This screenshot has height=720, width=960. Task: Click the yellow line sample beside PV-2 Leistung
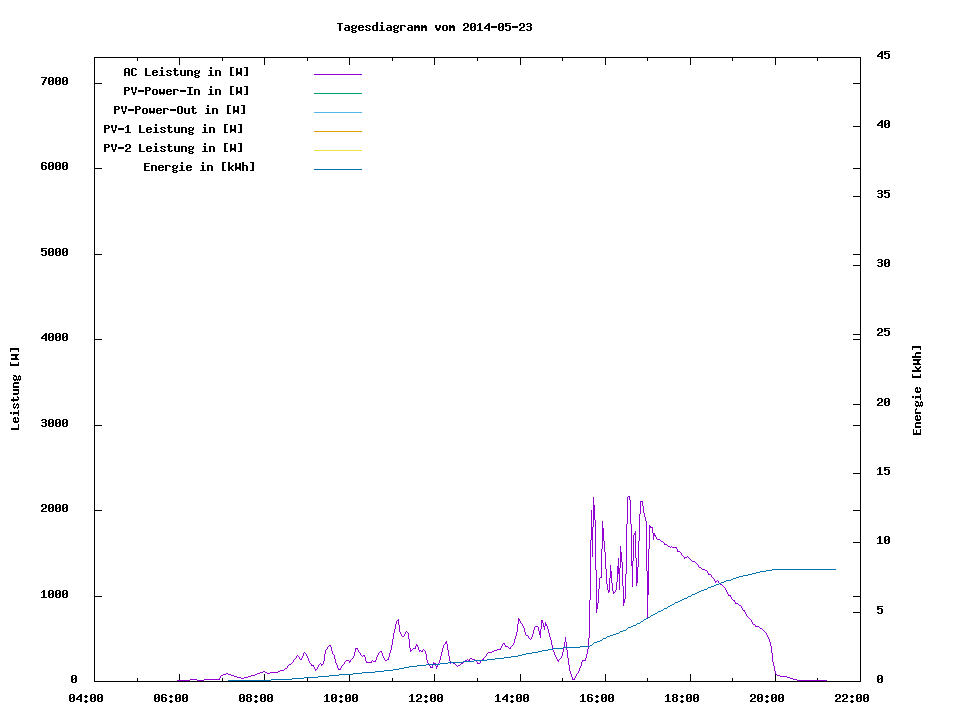pos(337,150)
